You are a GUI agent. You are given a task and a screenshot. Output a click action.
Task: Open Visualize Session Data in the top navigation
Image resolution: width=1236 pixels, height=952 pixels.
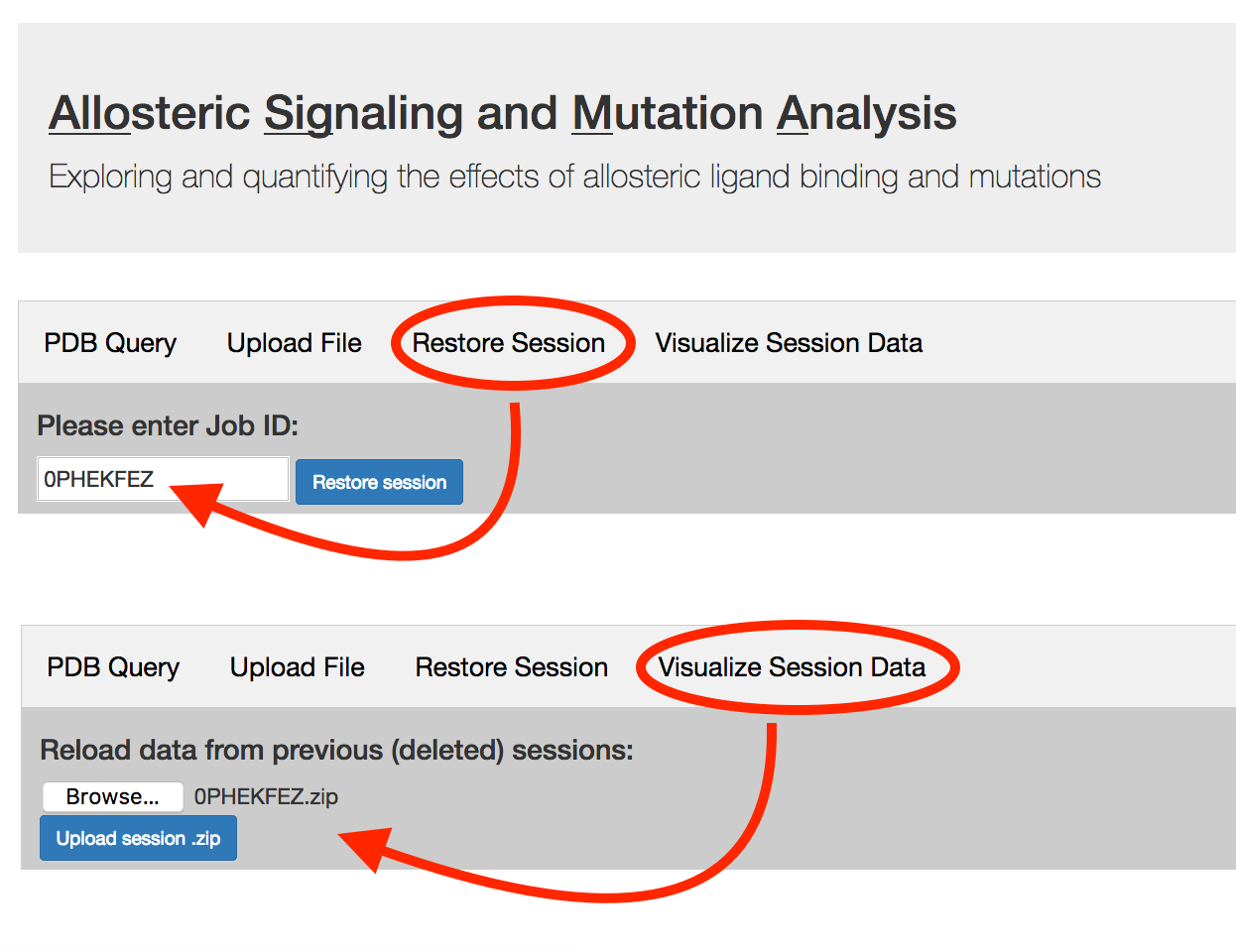(x=788, y=342)
